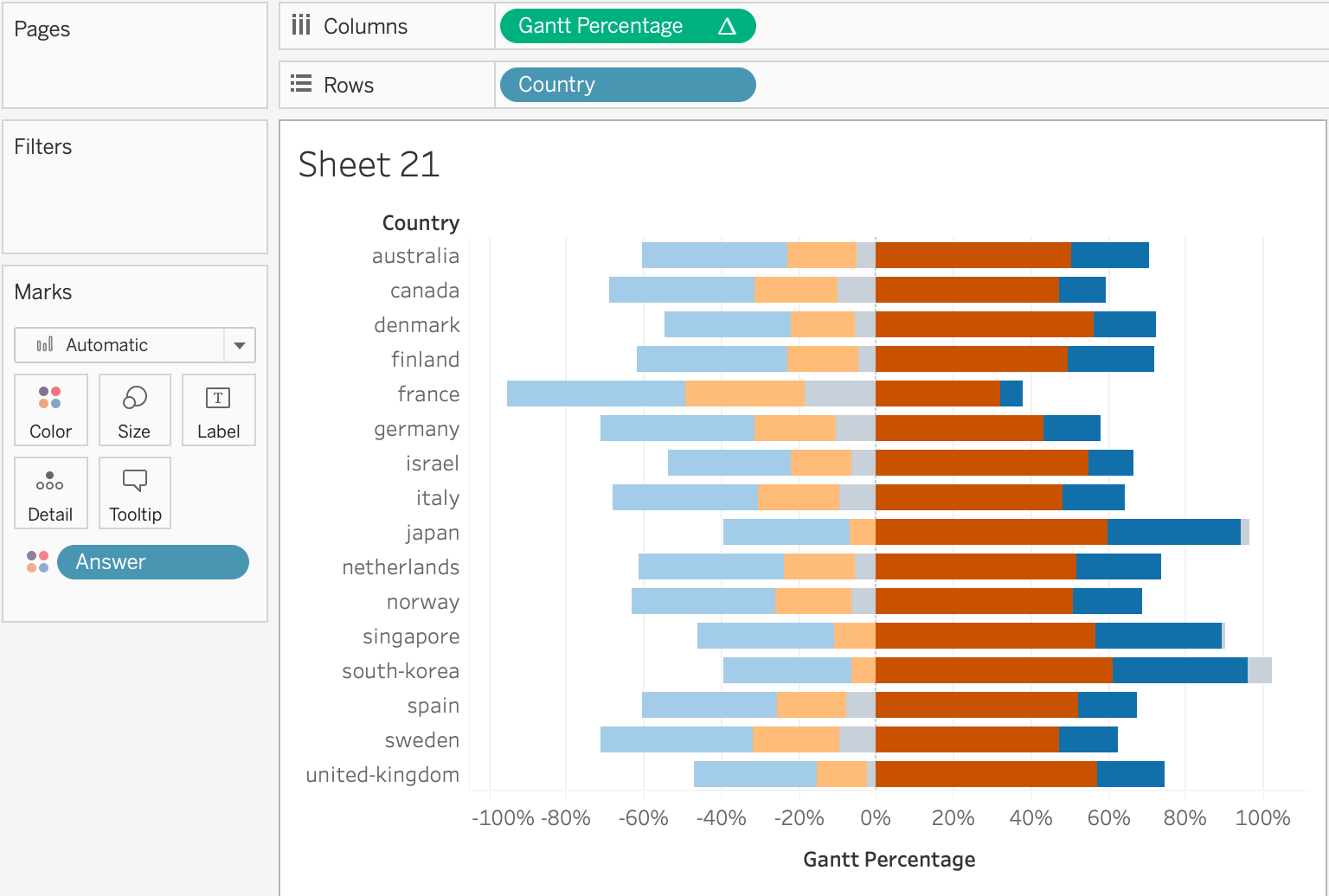Screen dimensions: 1329x896
Task: Select the Country pill in Rows
Action: [626, 85]
